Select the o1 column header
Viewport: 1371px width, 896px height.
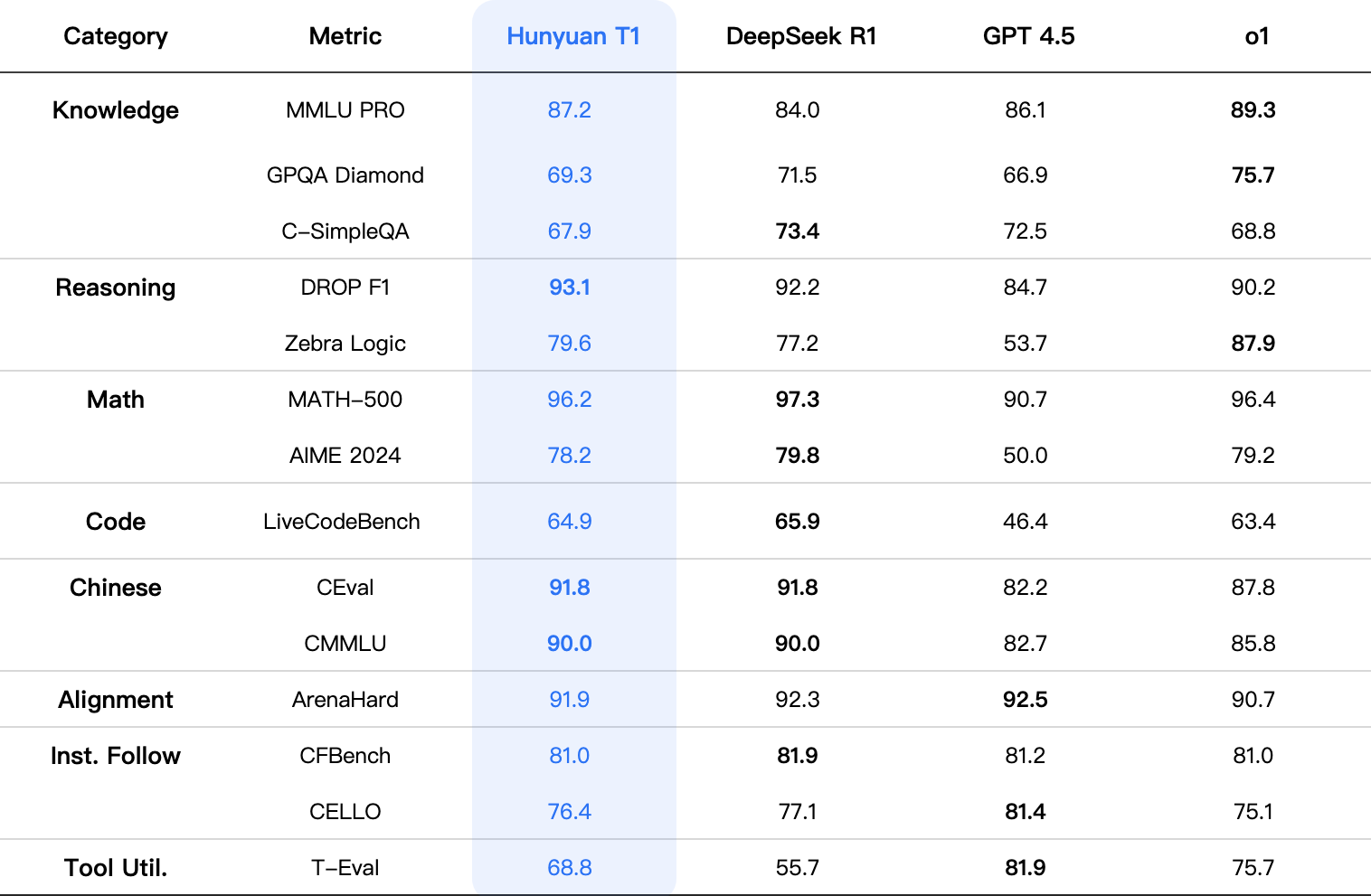pyautogui.click(x=1257, y=36)
